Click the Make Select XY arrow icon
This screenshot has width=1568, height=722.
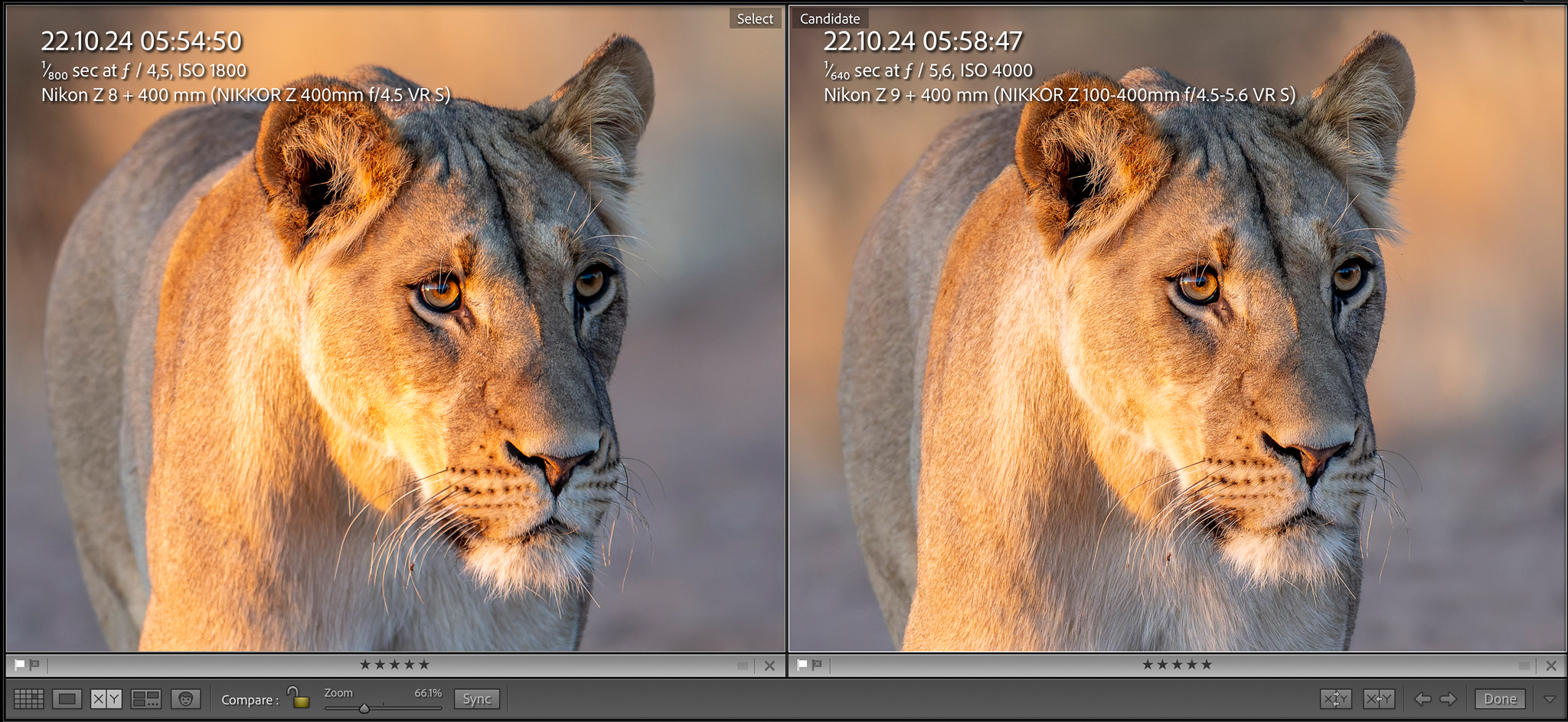1378,699
